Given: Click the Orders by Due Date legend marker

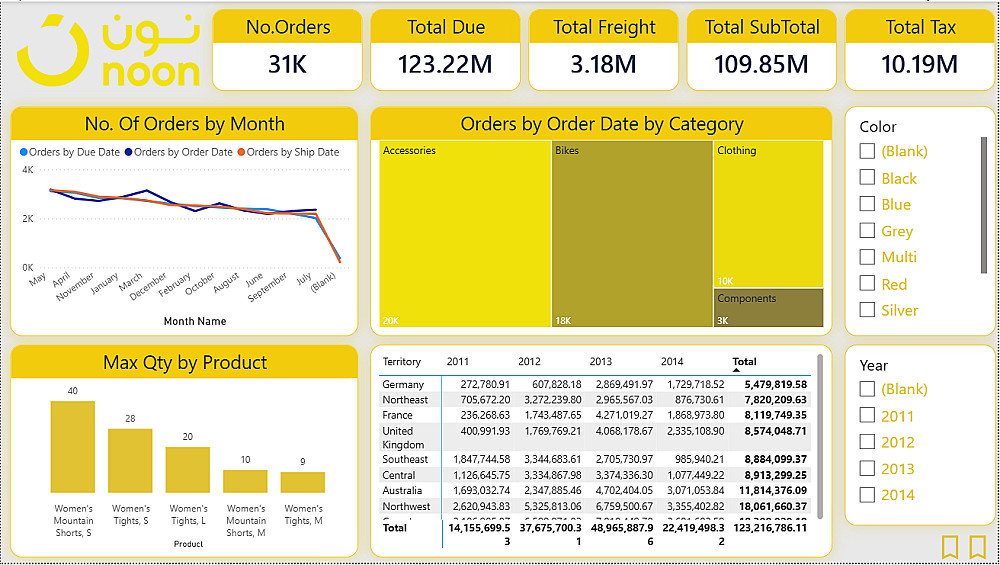Looking at the screenshot, I should tap(24, 153).
